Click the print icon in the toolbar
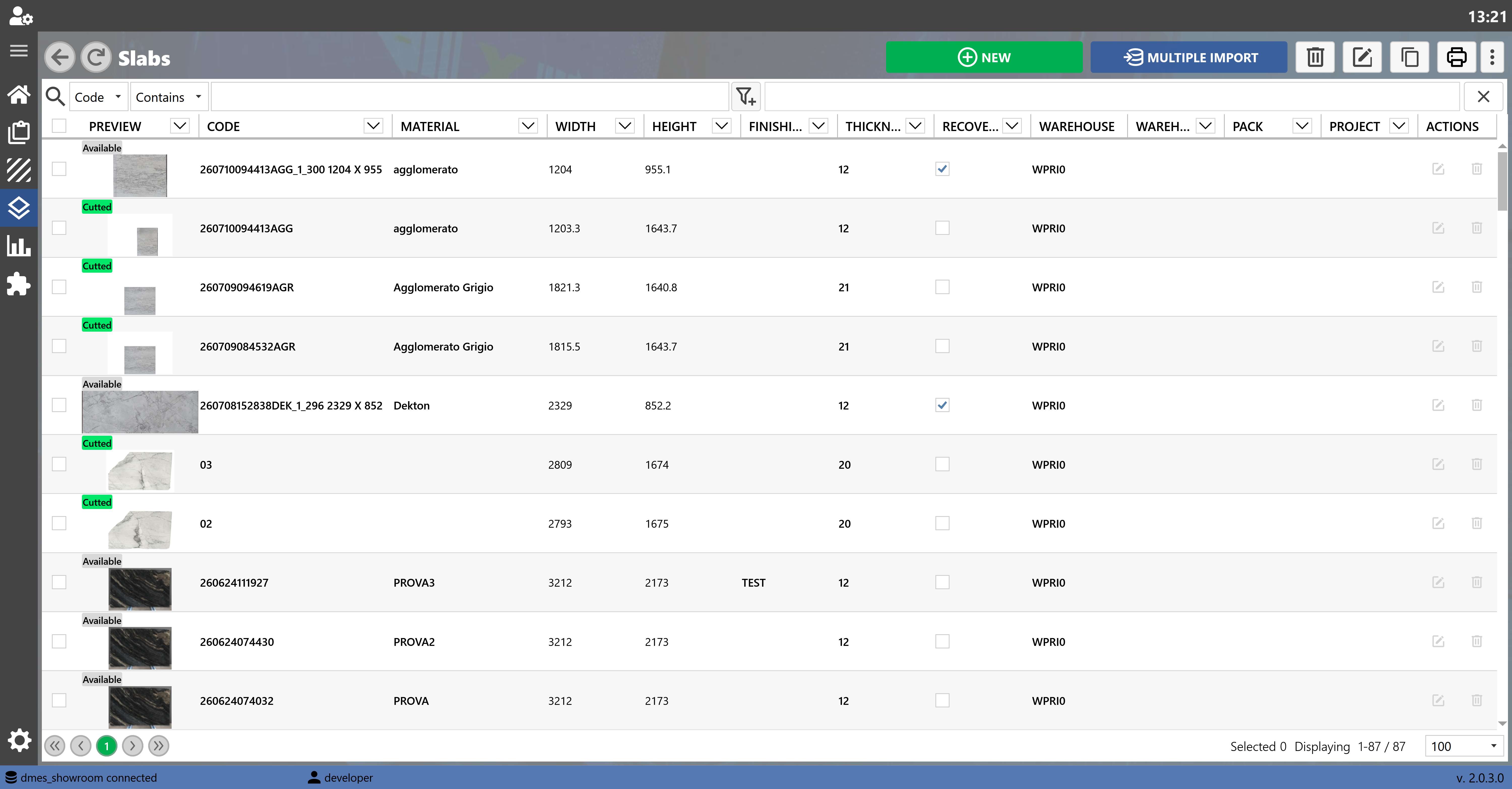Viewport: 1512px width, 789px height. [x=1456, y=57]
